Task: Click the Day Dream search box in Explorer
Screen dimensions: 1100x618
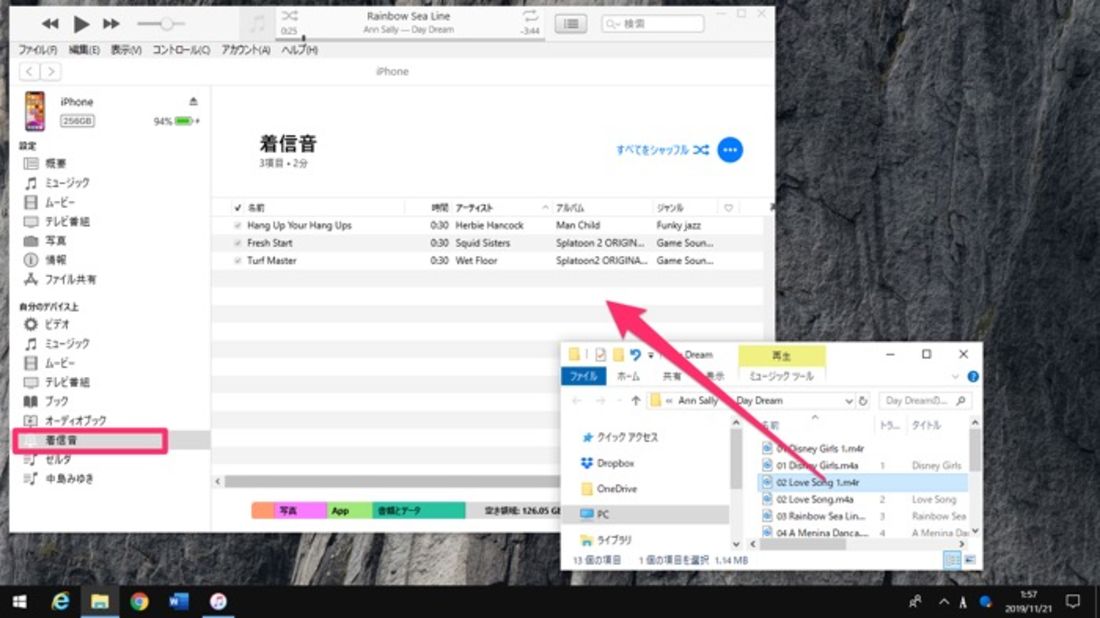Action: coord(925,401)
